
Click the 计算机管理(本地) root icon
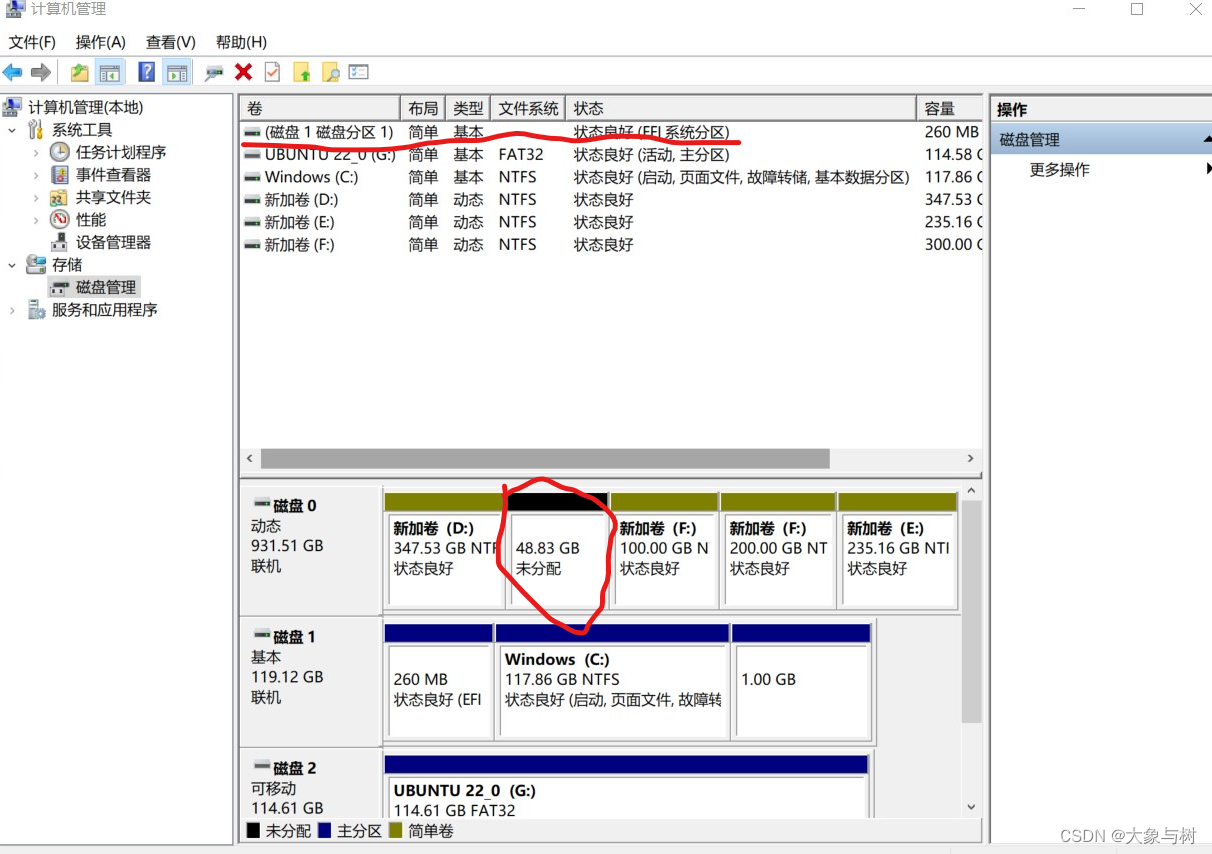pyautogui.click(x=12, y=107)
